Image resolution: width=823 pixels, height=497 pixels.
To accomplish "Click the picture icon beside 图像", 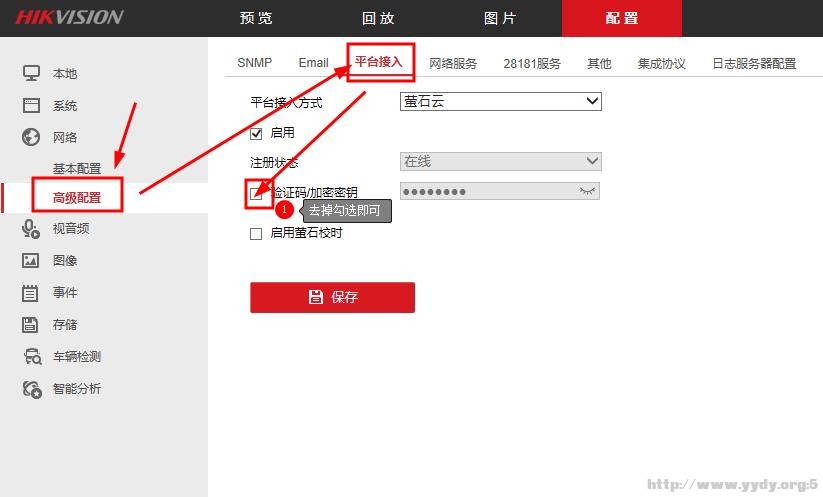I will [30, 260].
